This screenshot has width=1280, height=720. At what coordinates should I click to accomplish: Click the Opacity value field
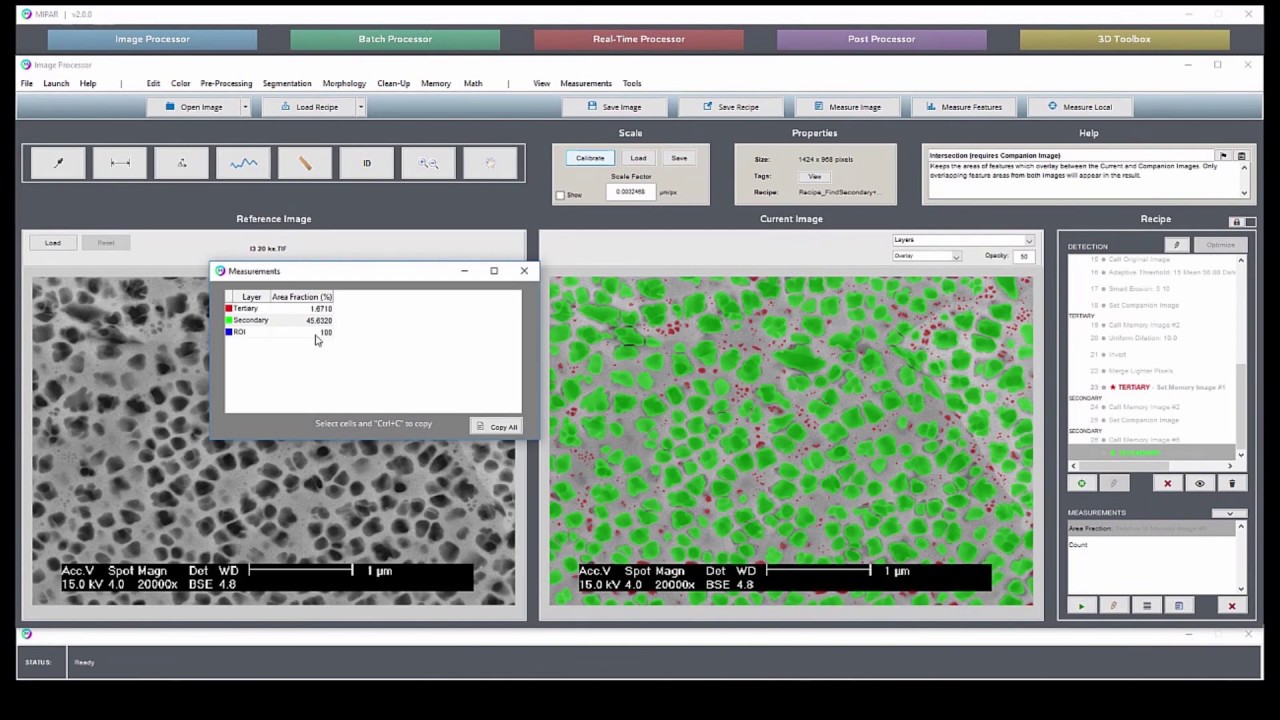[1024, 256]
